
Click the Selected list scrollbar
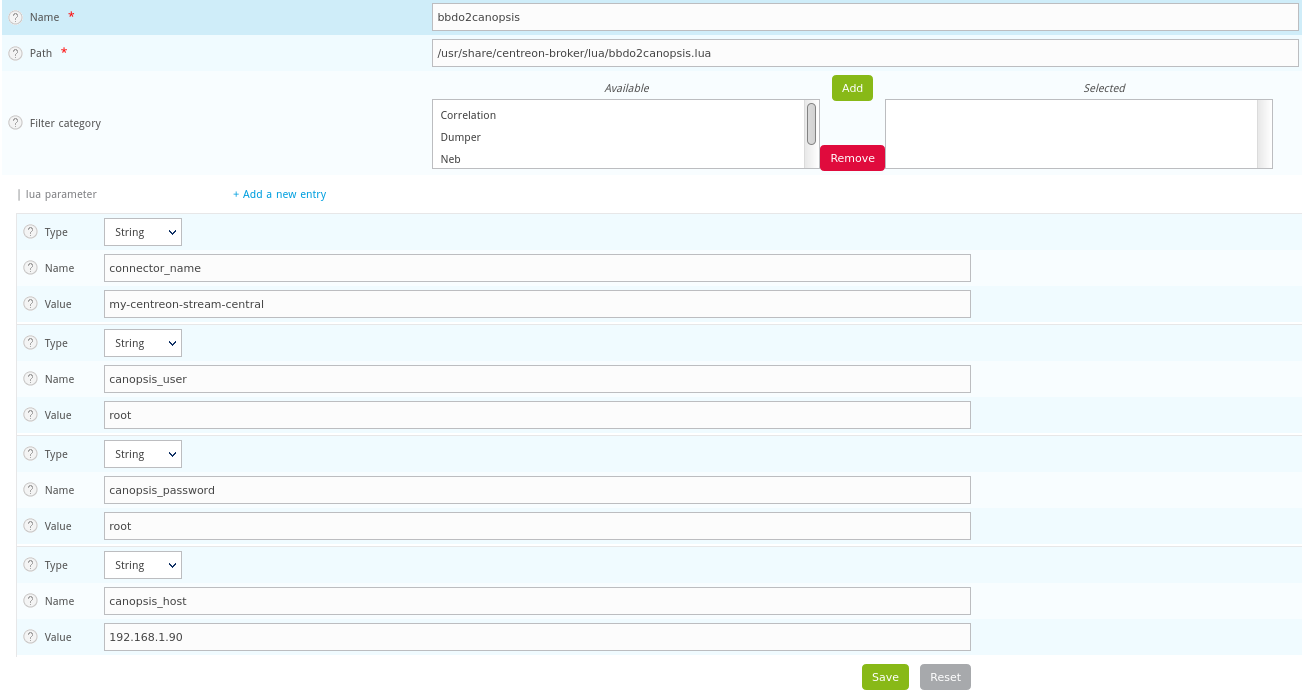click(1264, 134)
